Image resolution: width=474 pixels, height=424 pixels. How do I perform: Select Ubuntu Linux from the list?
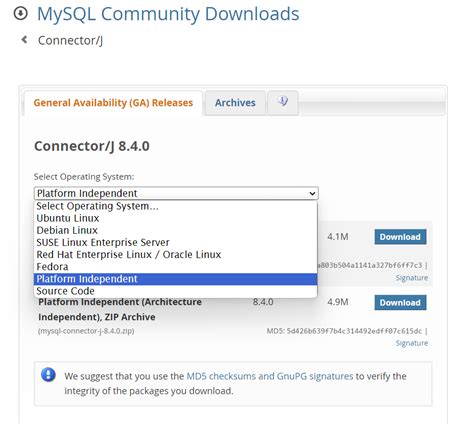click(175, 218)
